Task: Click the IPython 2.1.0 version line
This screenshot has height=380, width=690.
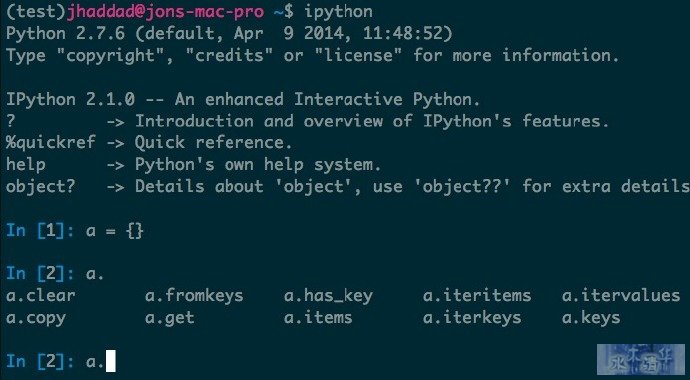Action: click(x=243, y=99)
